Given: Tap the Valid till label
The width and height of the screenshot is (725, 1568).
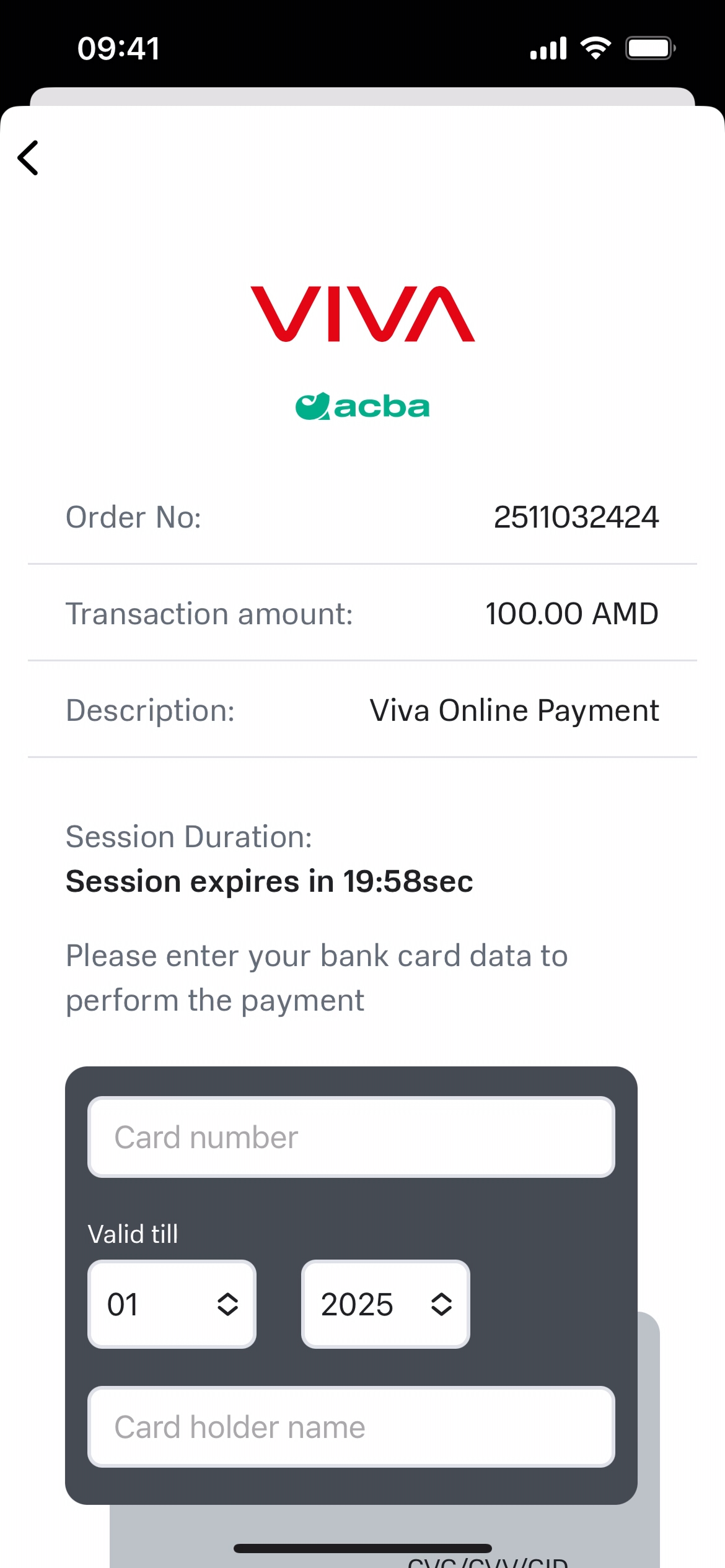Looking at the screenshot, I should [x=133, y=1234].
